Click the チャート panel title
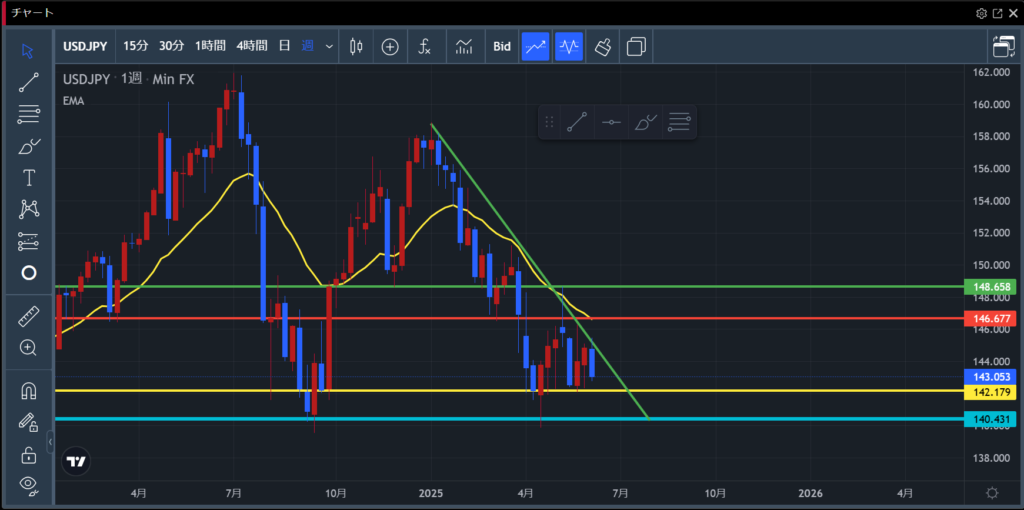The width and height of the screenshot is (1024, 510). point(33,13)
